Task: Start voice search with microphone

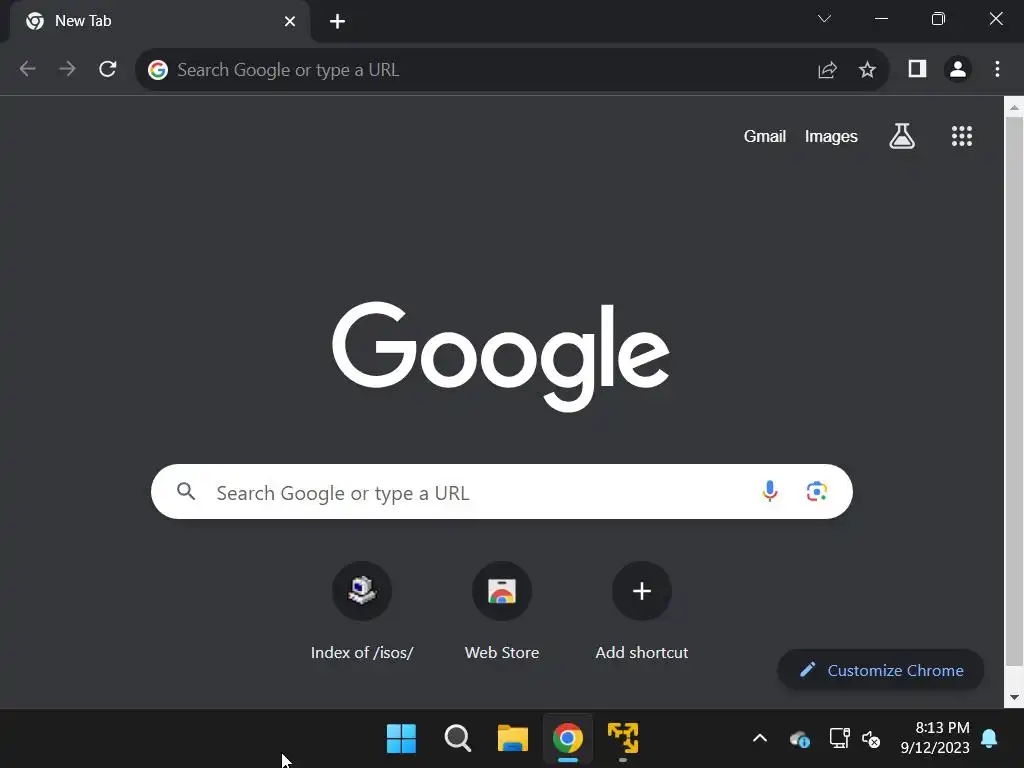Action: coord(769,491)
